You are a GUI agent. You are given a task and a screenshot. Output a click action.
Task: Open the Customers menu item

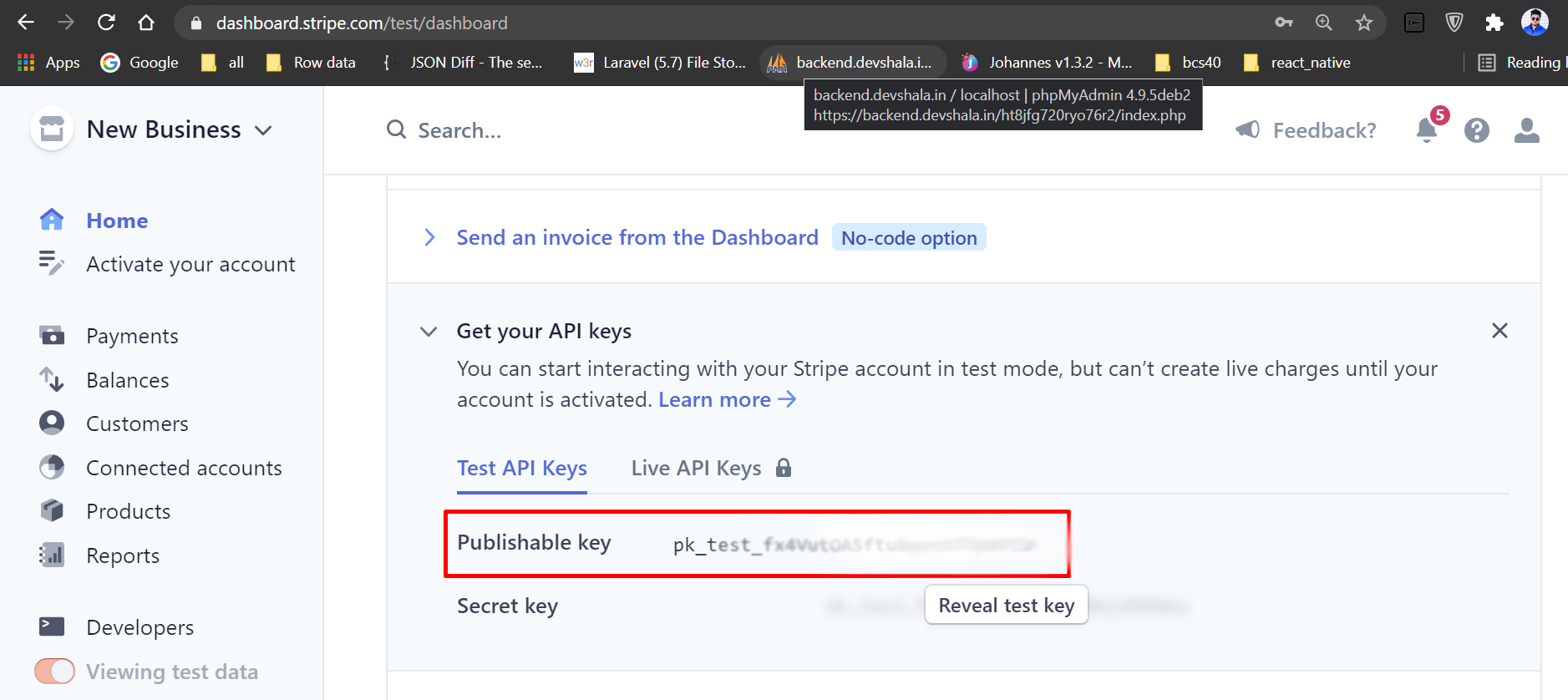pyautogui.click(x=138, y=424)
